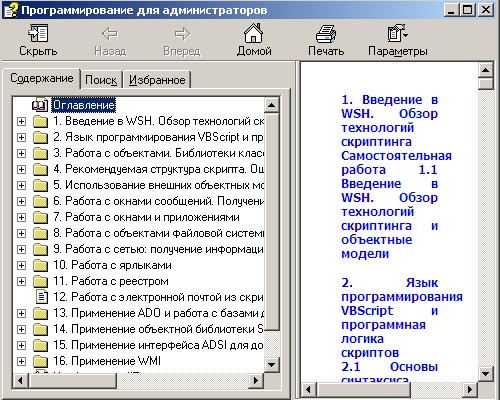This screenshot has height=400, width=500.
Task: Click the Печать printer icon
Action: (326, 33)
